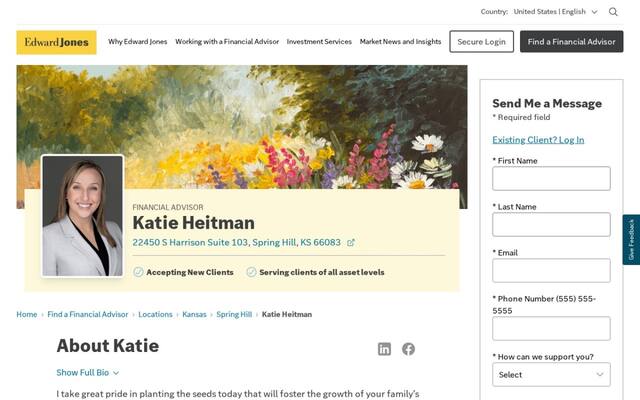The height and width of the screenshot is (400, 640).
Task: Click Serving clients of all asset levels text
Action: 322,272
